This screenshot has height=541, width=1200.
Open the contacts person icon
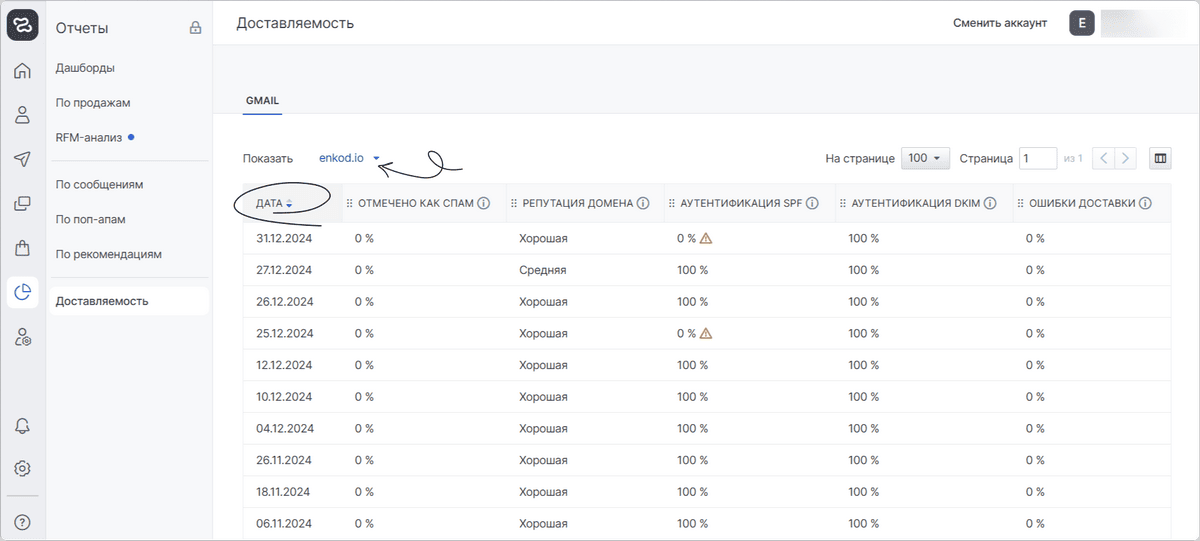tap(22, 115)
